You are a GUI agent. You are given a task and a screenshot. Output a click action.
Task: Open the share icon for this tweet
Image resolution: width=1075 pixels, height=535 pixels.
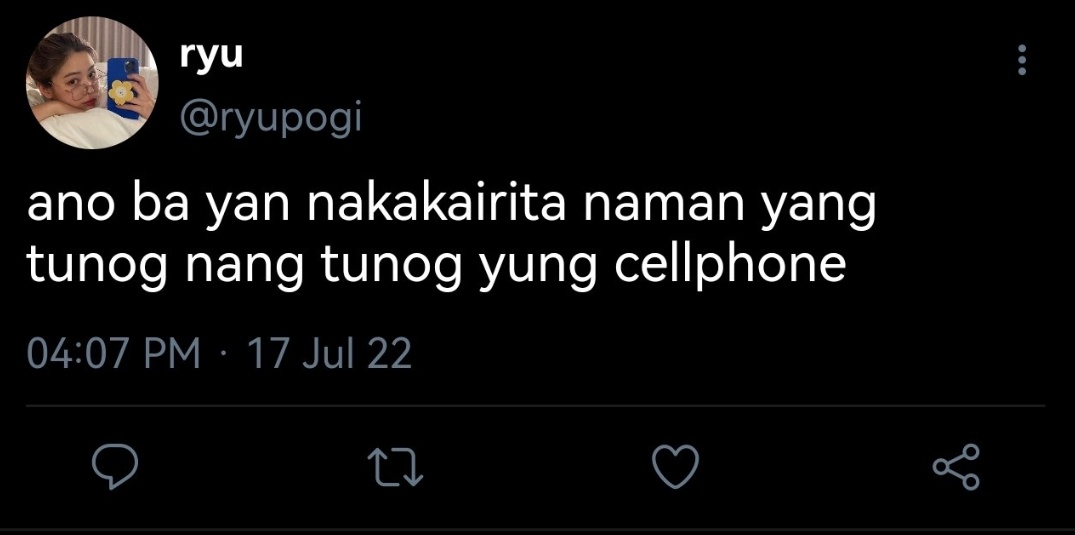pyautogui.click(x=956, y=466)
